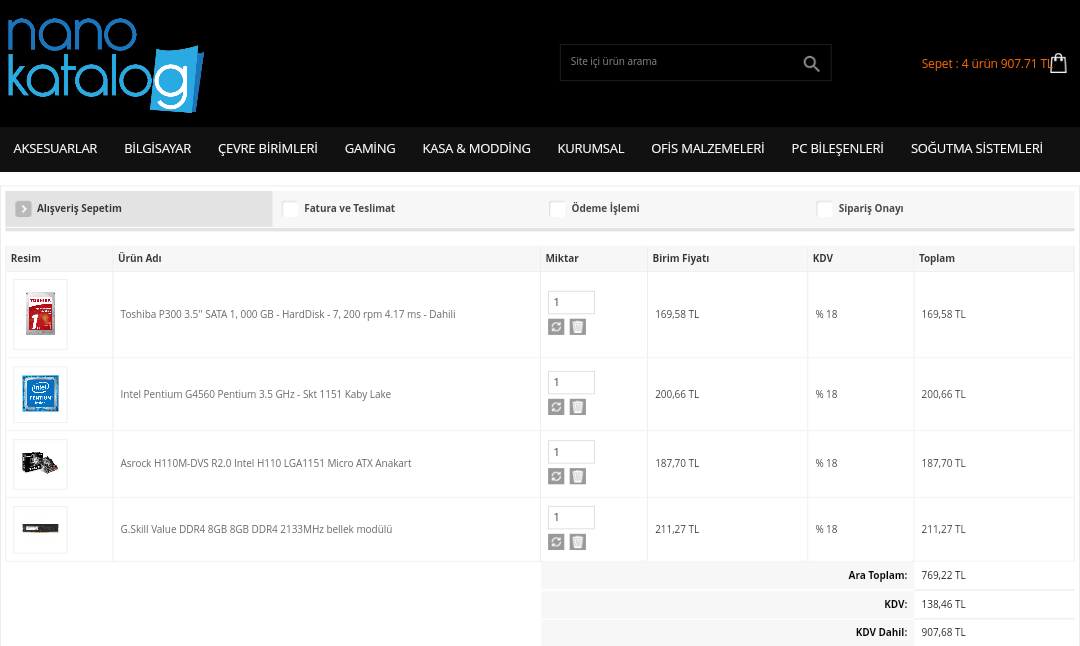The image size is (1080, 646).
Task: Click the Sipariş Onayı step box
Action: [824, 209]
